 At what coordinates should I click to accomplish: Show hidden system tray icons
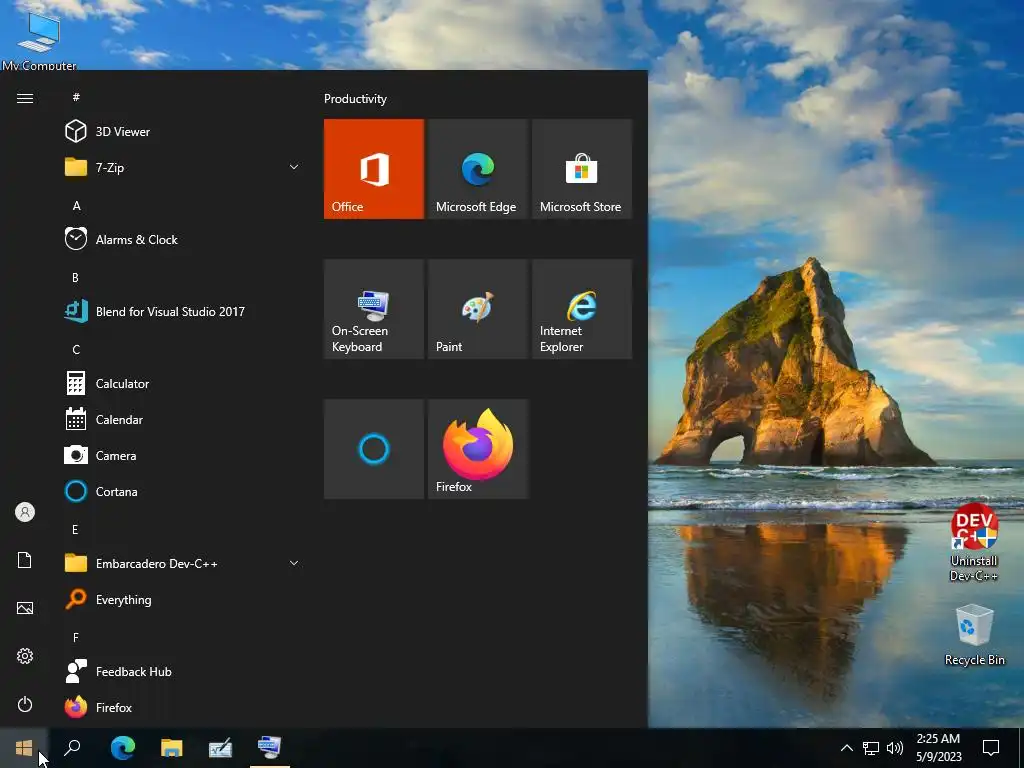click(846, 748)
